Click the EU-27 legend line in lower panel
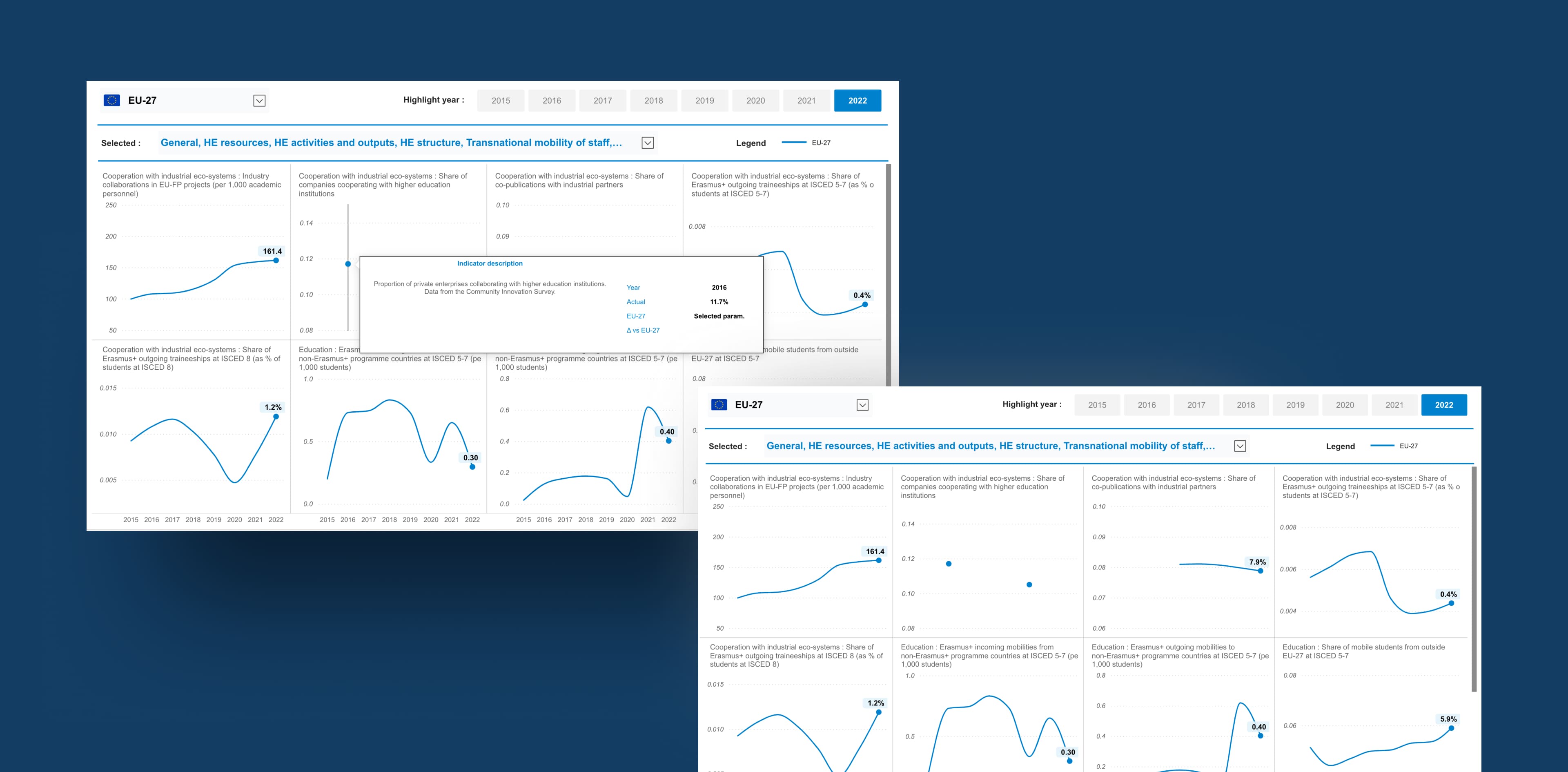Viewport: 1568px width, 772px height. [1382, 446]
